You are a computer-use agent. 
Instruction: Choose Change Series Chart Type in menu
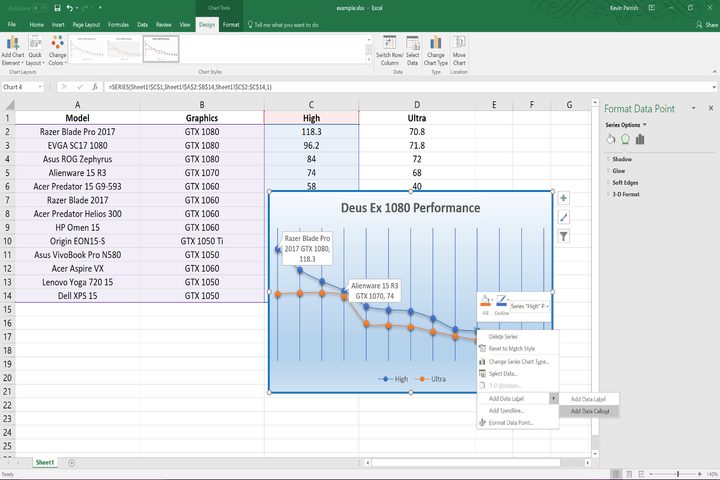518,361
